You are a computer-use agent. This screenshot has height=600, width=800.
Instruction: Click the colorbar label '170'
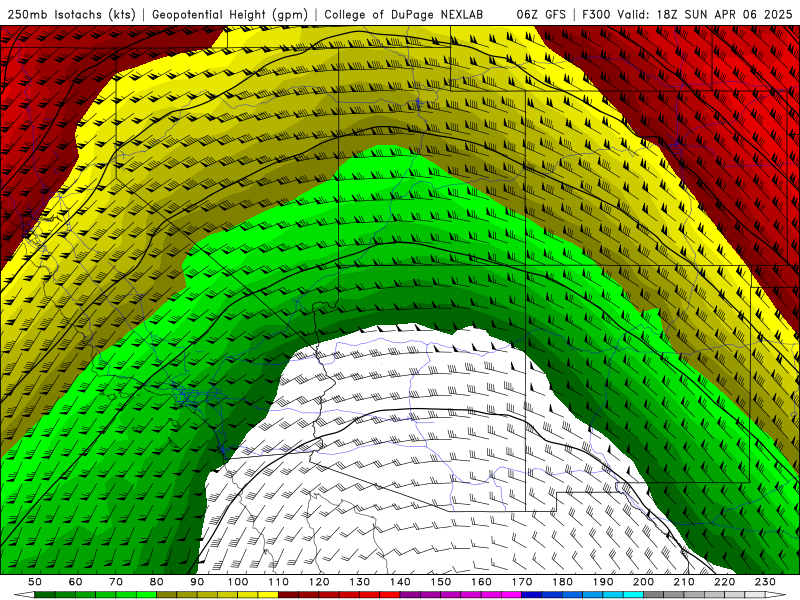522,582
